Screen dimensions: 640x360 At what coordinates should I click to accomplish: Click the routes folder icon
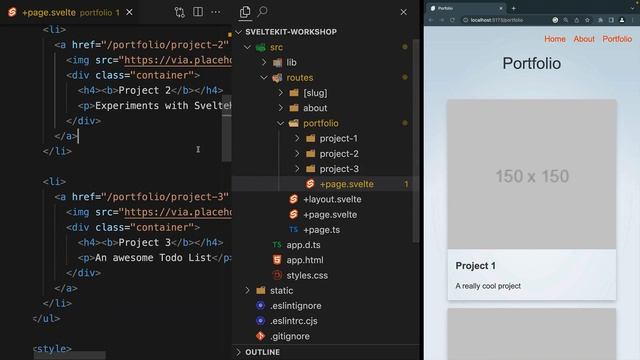(x=277, y=78)
